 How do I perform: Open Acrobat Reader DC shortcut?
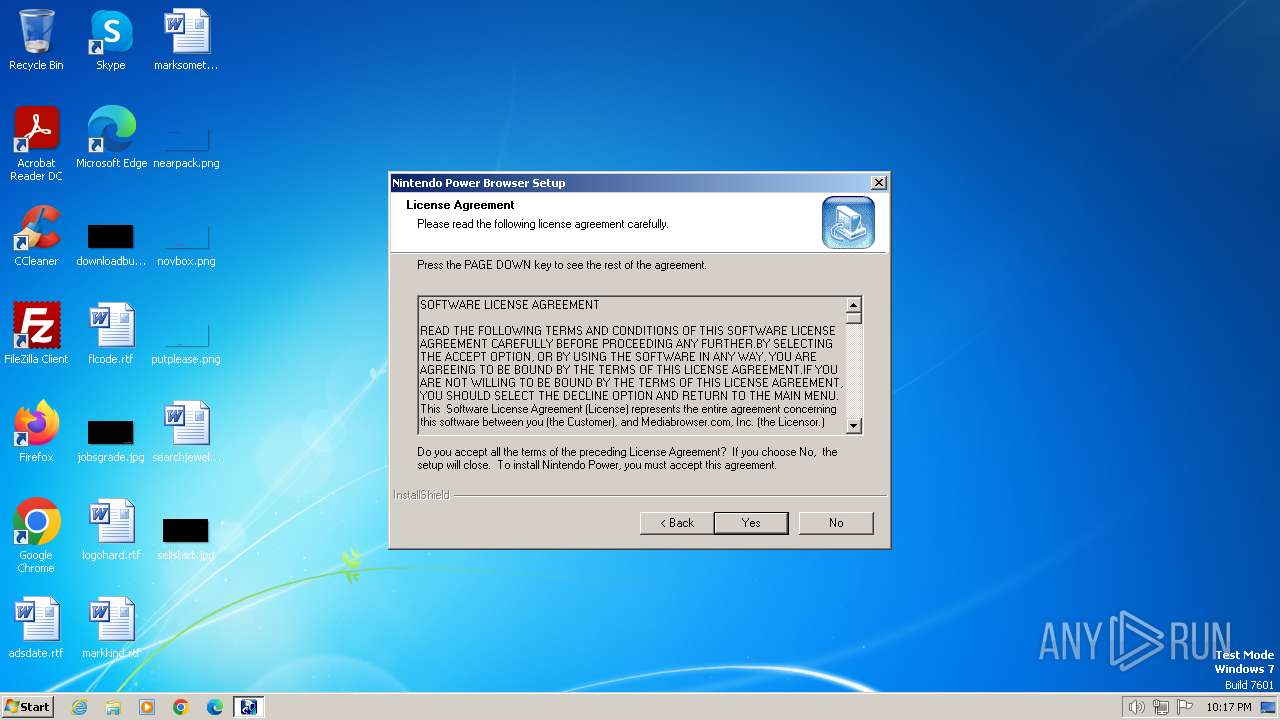click(x=36, y=144)
